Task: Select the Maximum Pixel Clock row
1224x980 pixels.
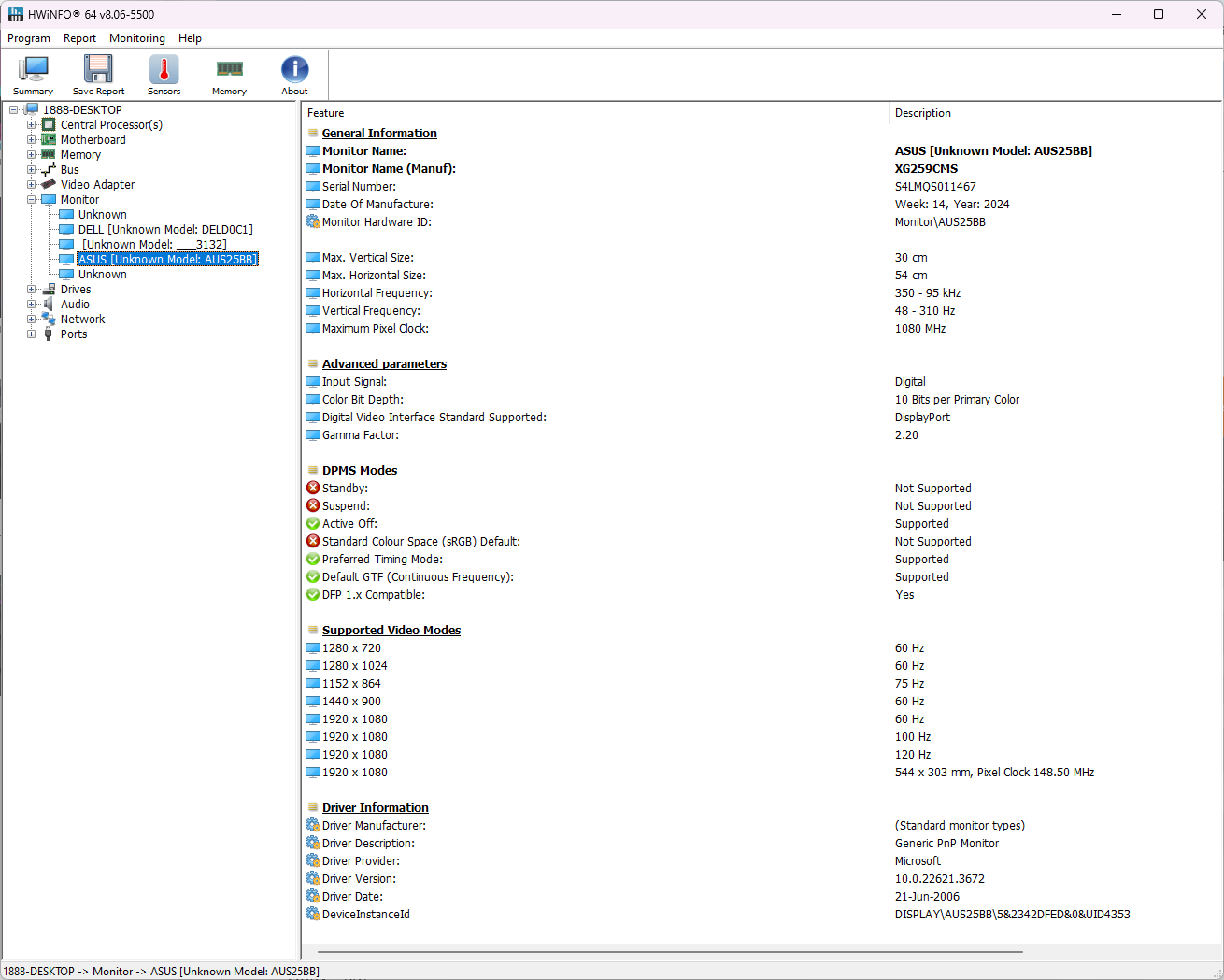Action: [761, 329]
